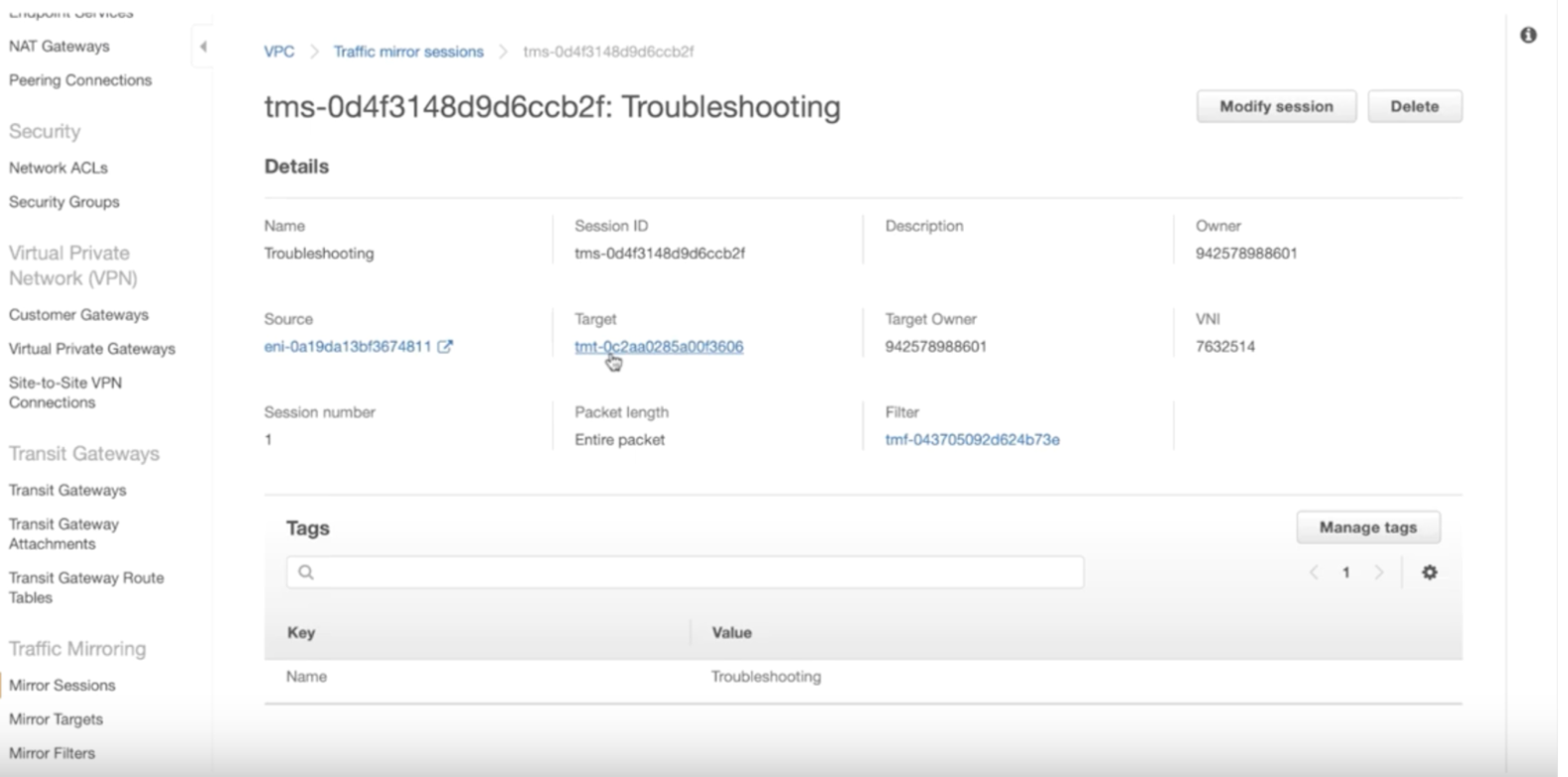This screenshot has width=1568, height=777.
Task: Open Peering Connections in sidebar
Action: point(80,80)
